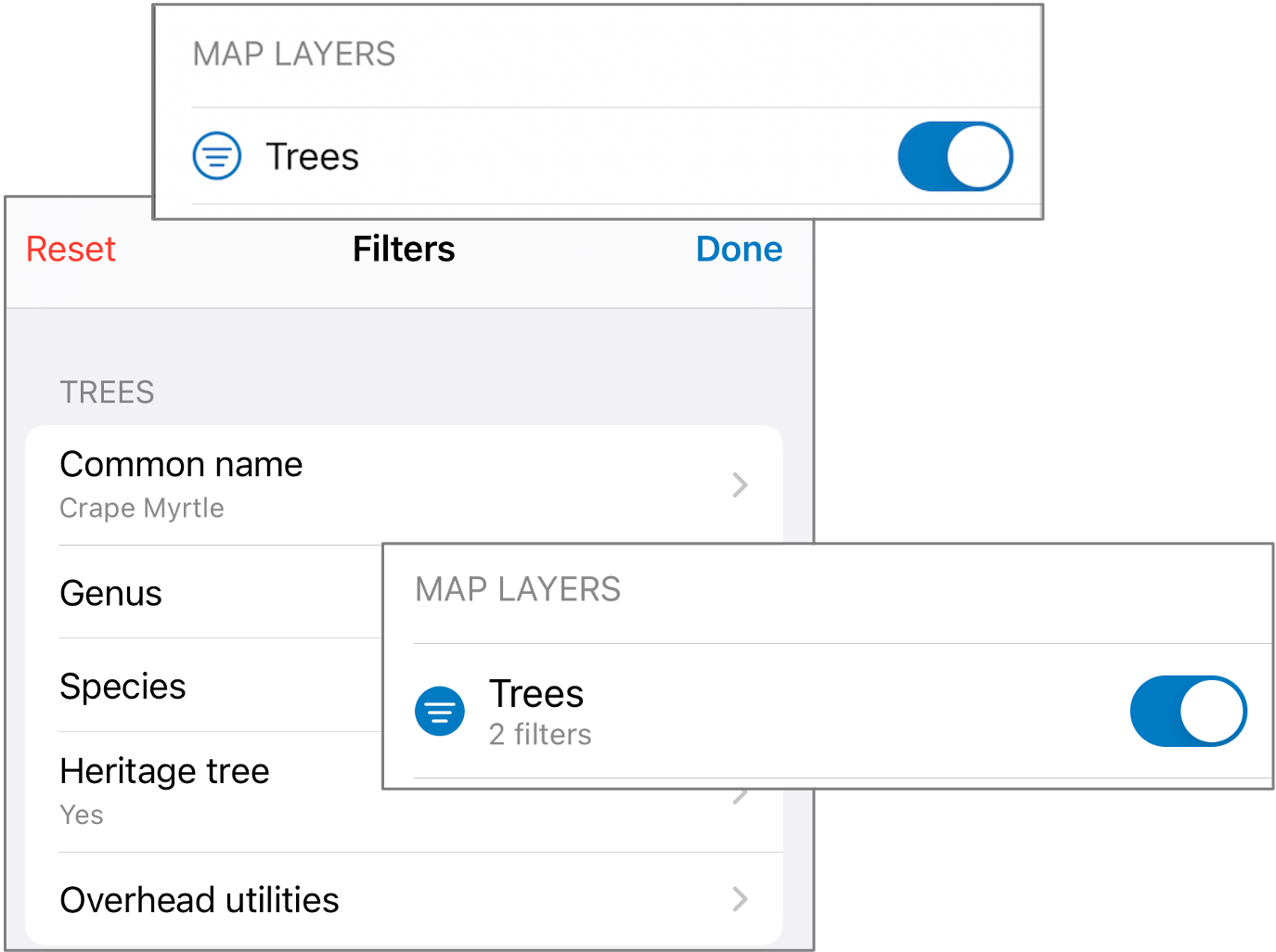Disable the Trees layer with 2 filters applied
The width and height of the screenshot is (1276, 952).
click(1188, 711)
